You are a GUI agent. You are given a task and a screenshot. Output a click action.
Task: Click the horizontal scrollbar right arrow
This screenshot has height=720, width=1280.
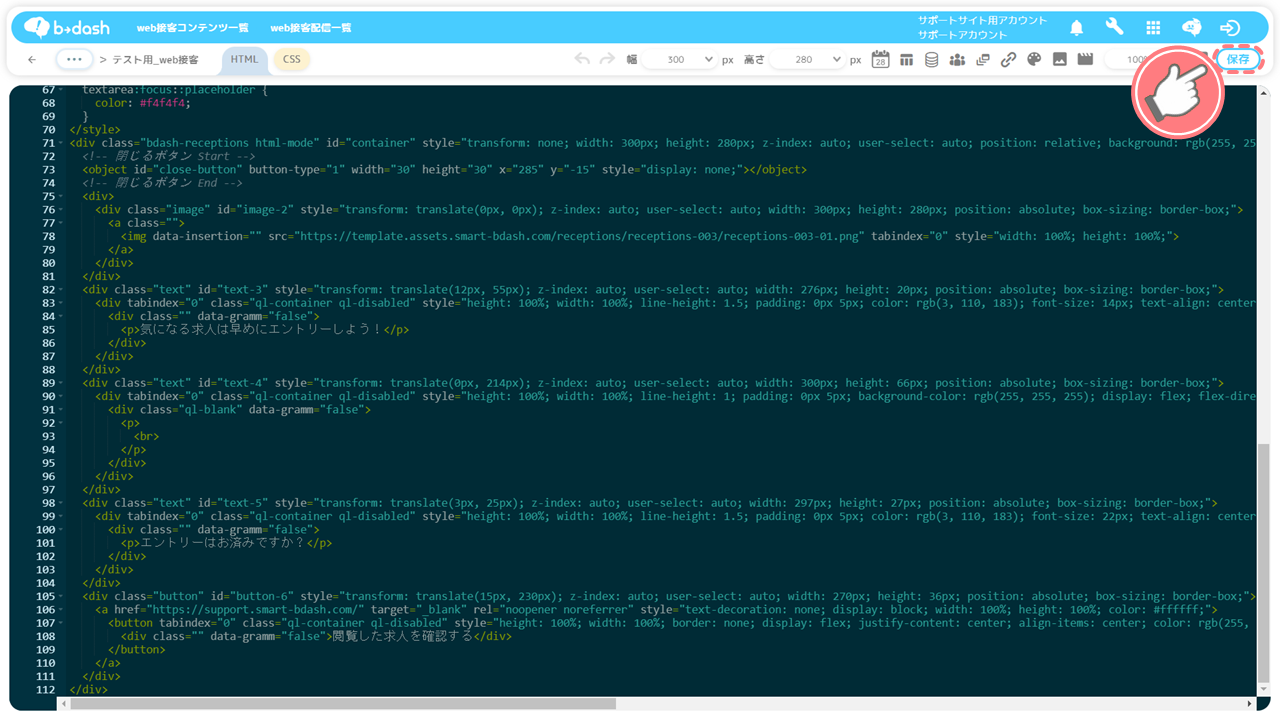[1251, 704]
